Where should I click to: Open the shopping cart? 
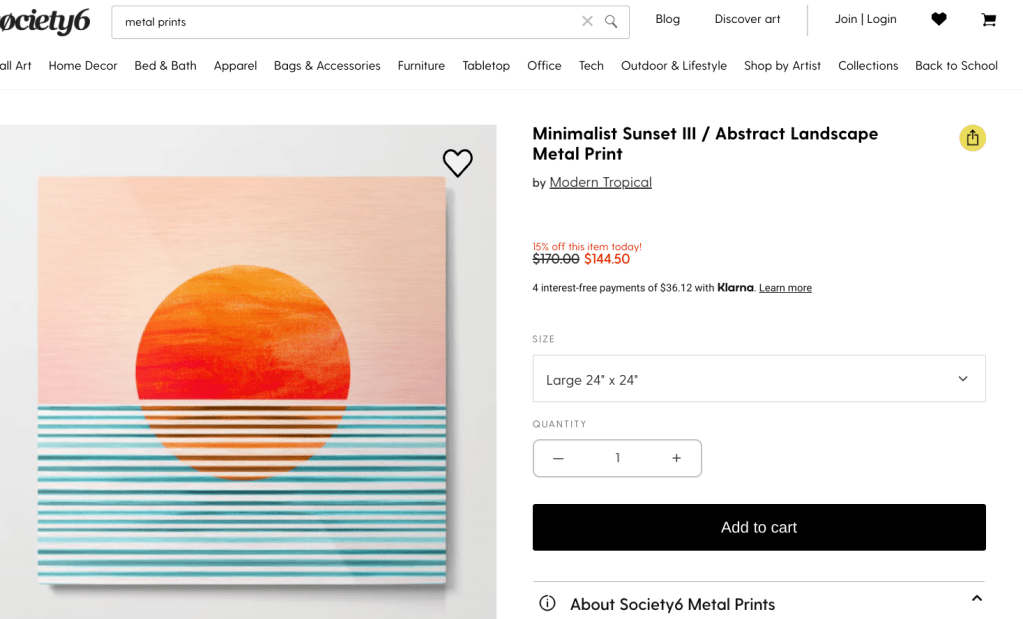[x=988, y=19]
